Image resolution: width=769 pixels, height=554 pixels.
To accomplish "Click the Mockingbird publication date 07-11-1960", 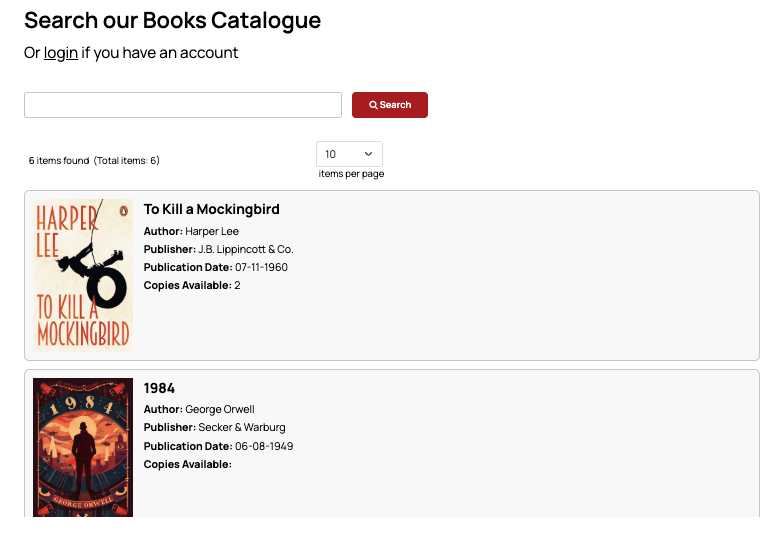I will 261,267.
